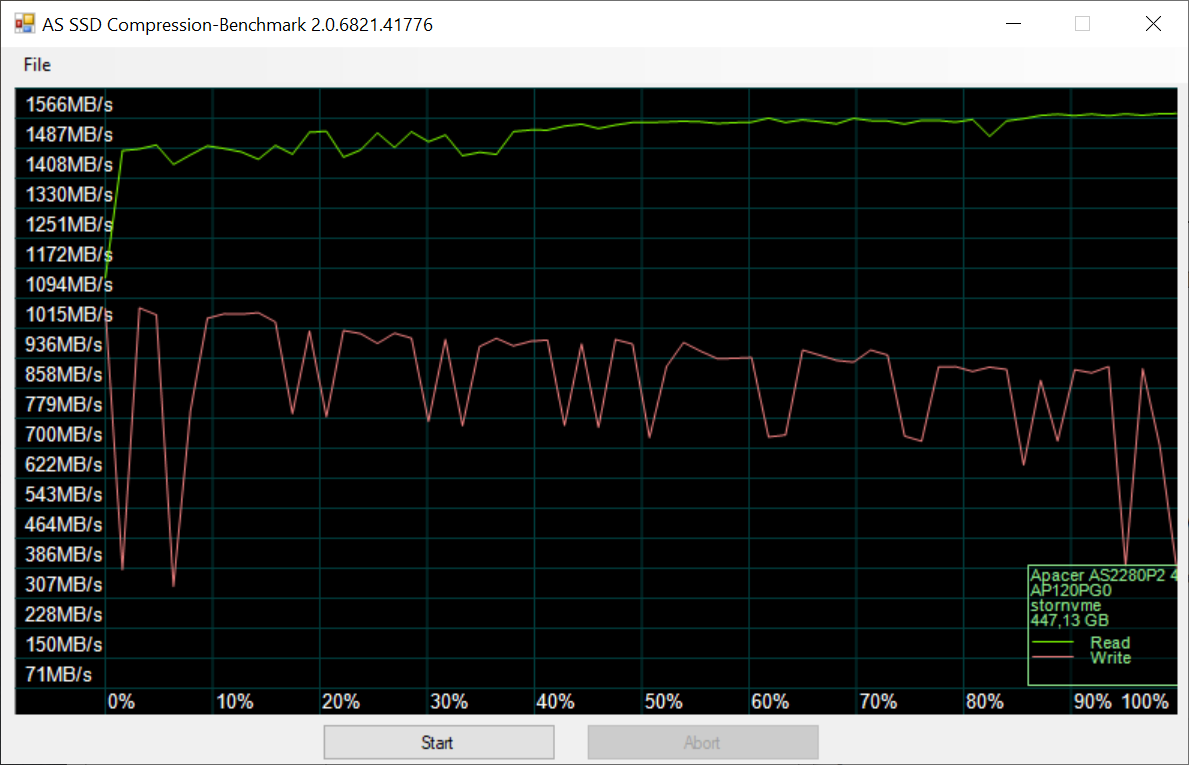The image size is (1189, 765).
Task: Click the AP120PG0 firmware text
Action: (x=1071, y=591)
